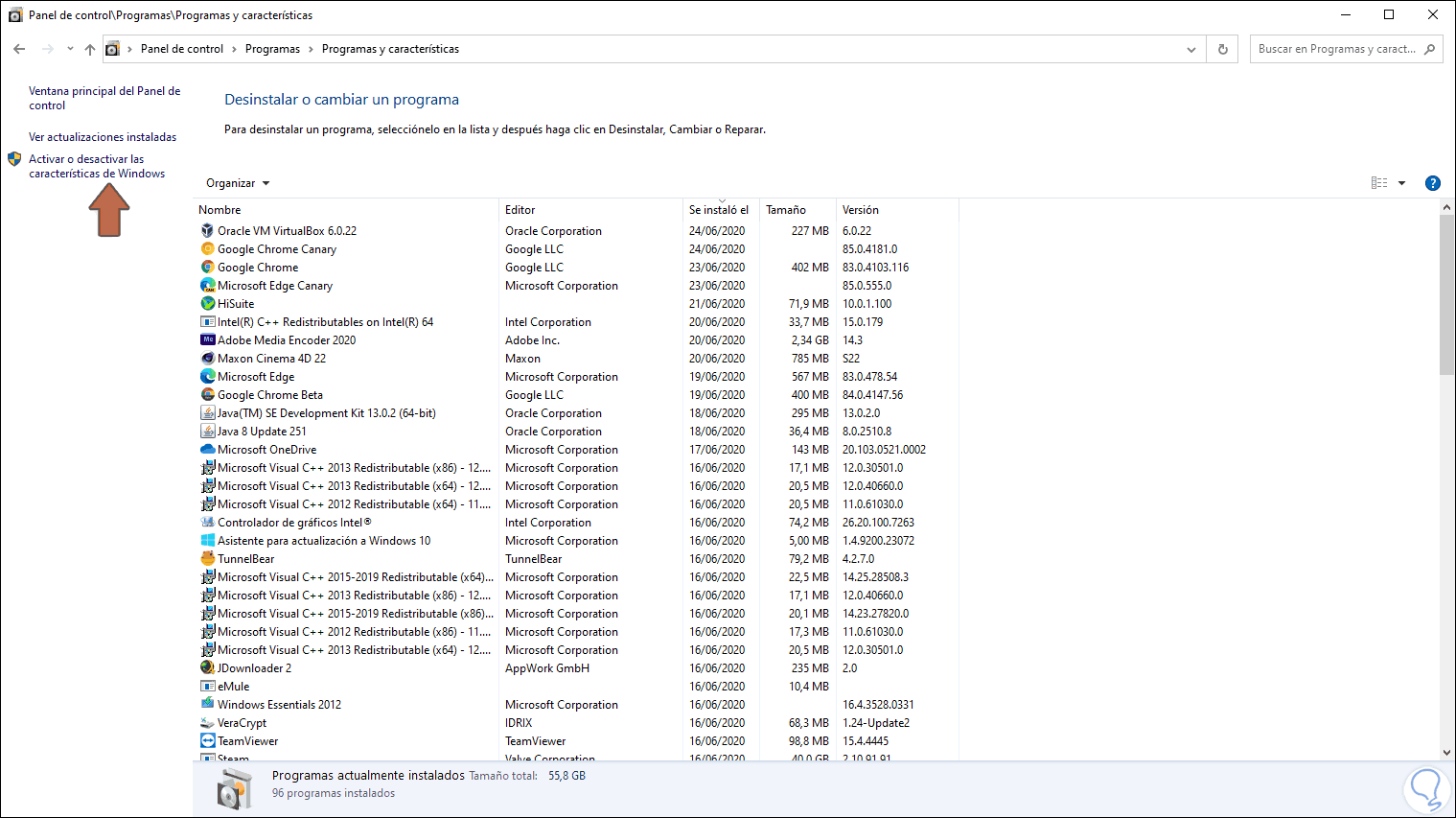This screenshot has width=1456, height=818.
Task: Click the Programas breadcrumb
Action: [272, 49]
